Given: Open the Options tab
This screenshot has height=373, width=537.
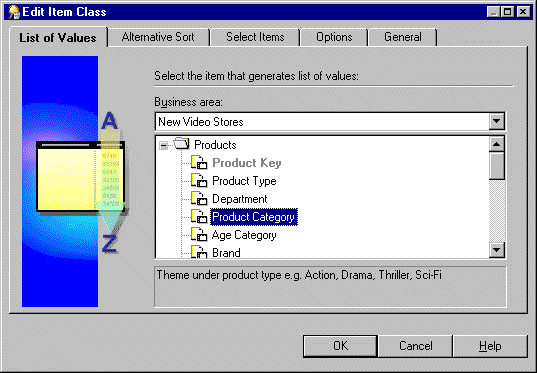Looking at the screenshot, I should click(x=334, y=37).
